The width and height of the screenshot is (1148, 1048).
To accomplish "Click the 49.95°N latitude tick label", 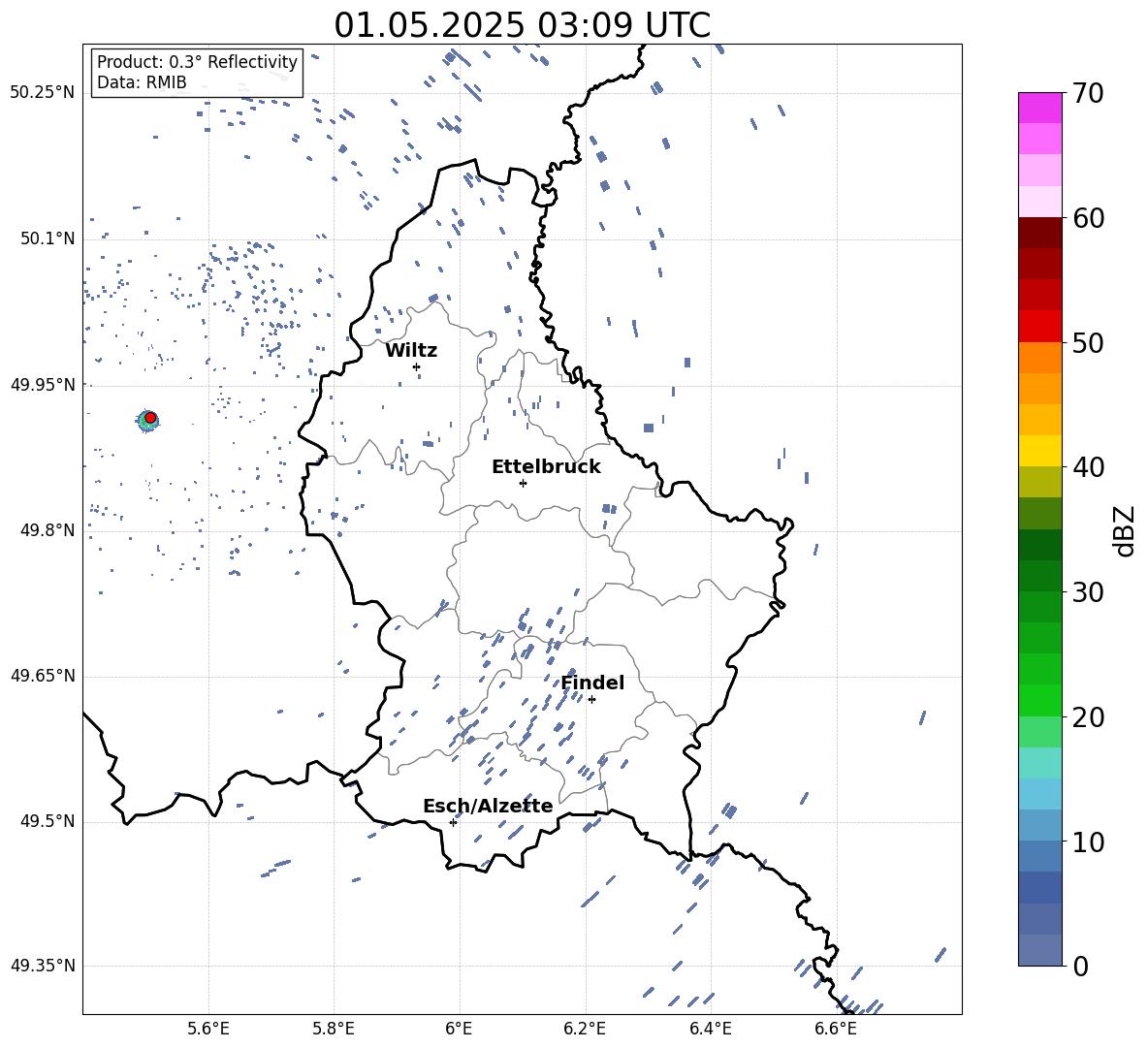I will tap(43, 385).
